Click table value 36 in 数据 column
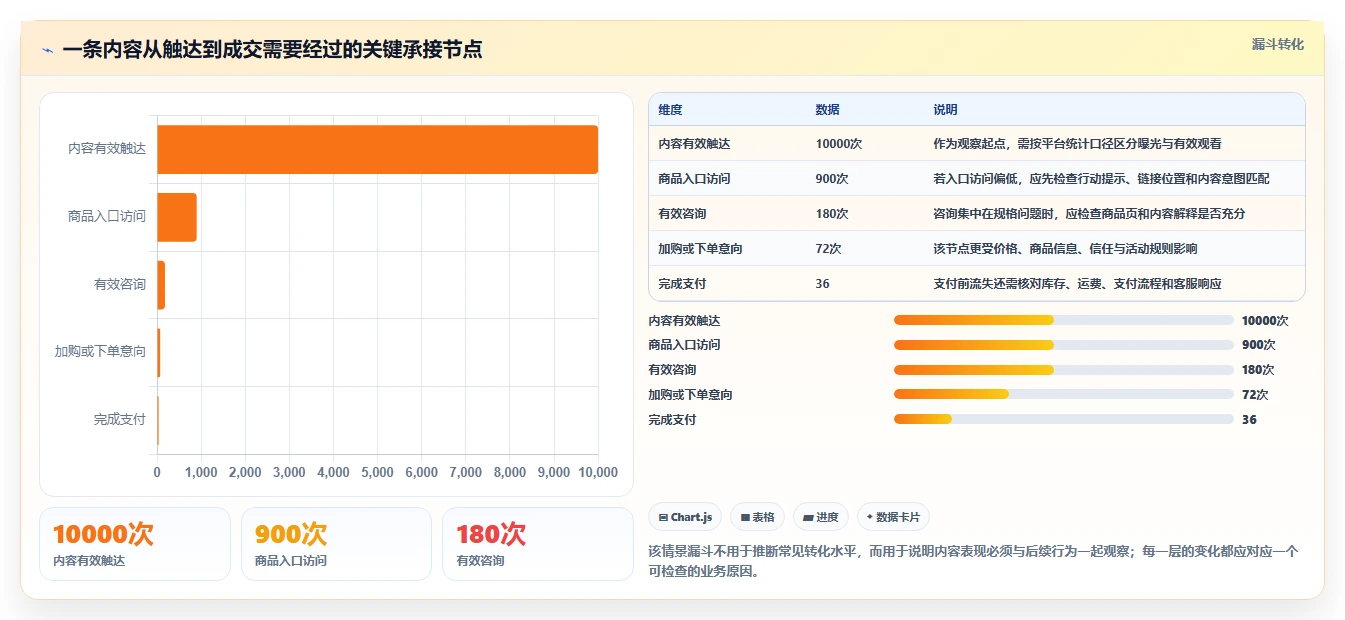This screenshot has height=620, width=1345. (x=822, y=284)
